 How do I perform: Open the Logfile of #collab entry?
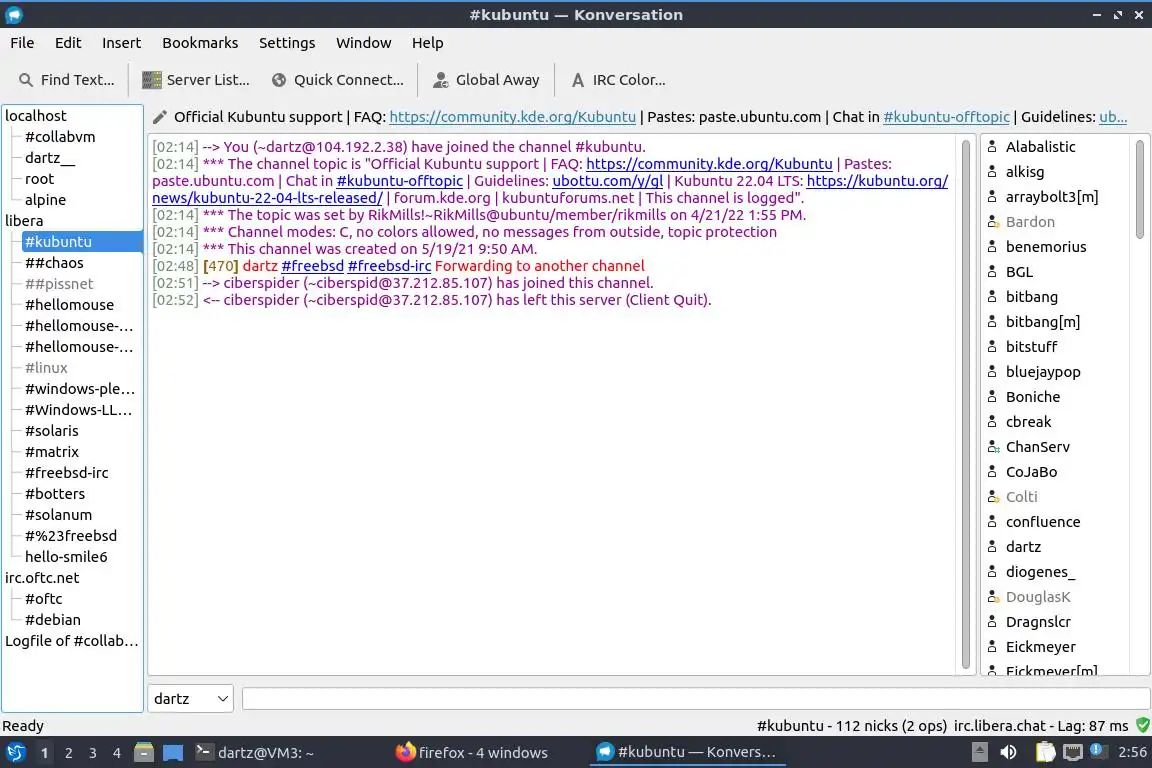(x=71, y=641)
